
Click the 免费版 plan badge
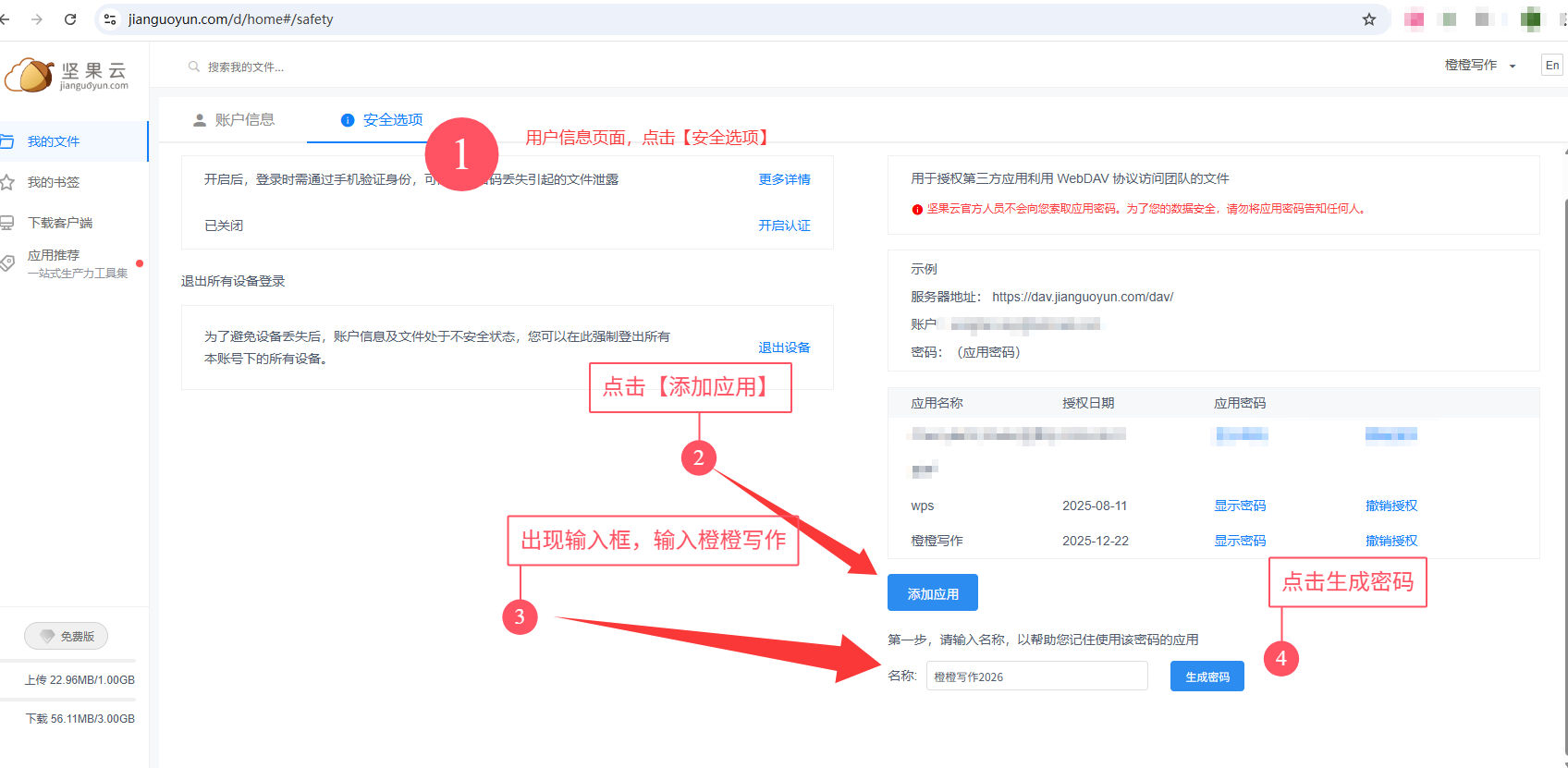point(66,636)
